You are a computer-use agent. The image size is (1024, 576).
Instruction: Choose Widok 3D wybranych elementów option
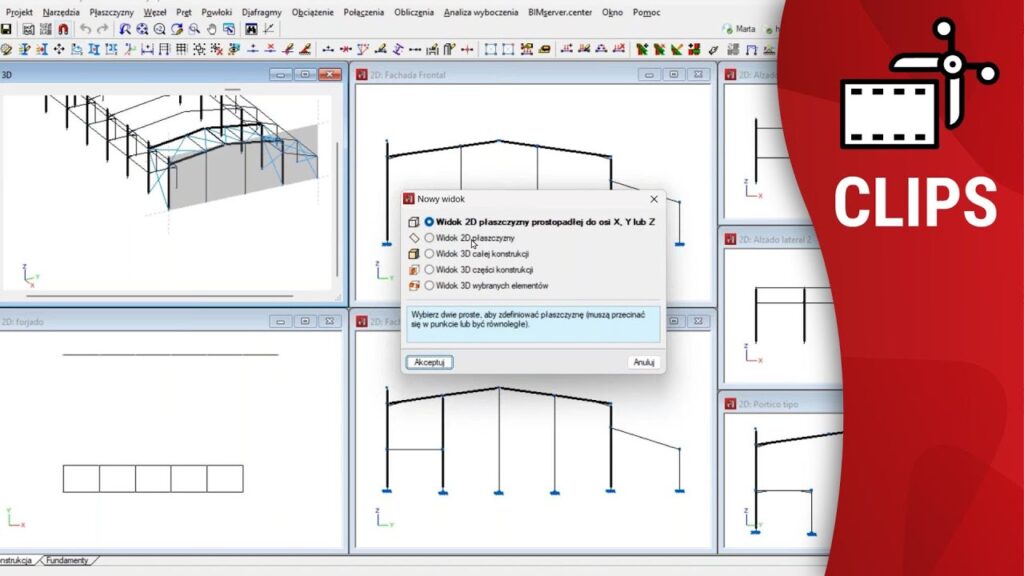429,285
